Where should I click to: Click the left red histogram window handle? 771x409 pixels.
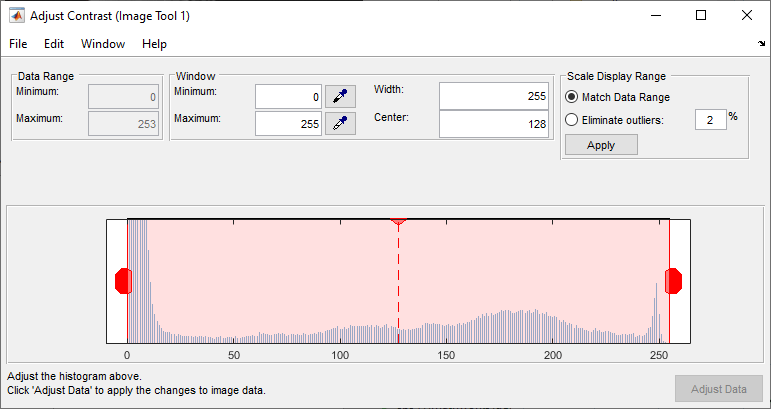[x=123, y=281]
